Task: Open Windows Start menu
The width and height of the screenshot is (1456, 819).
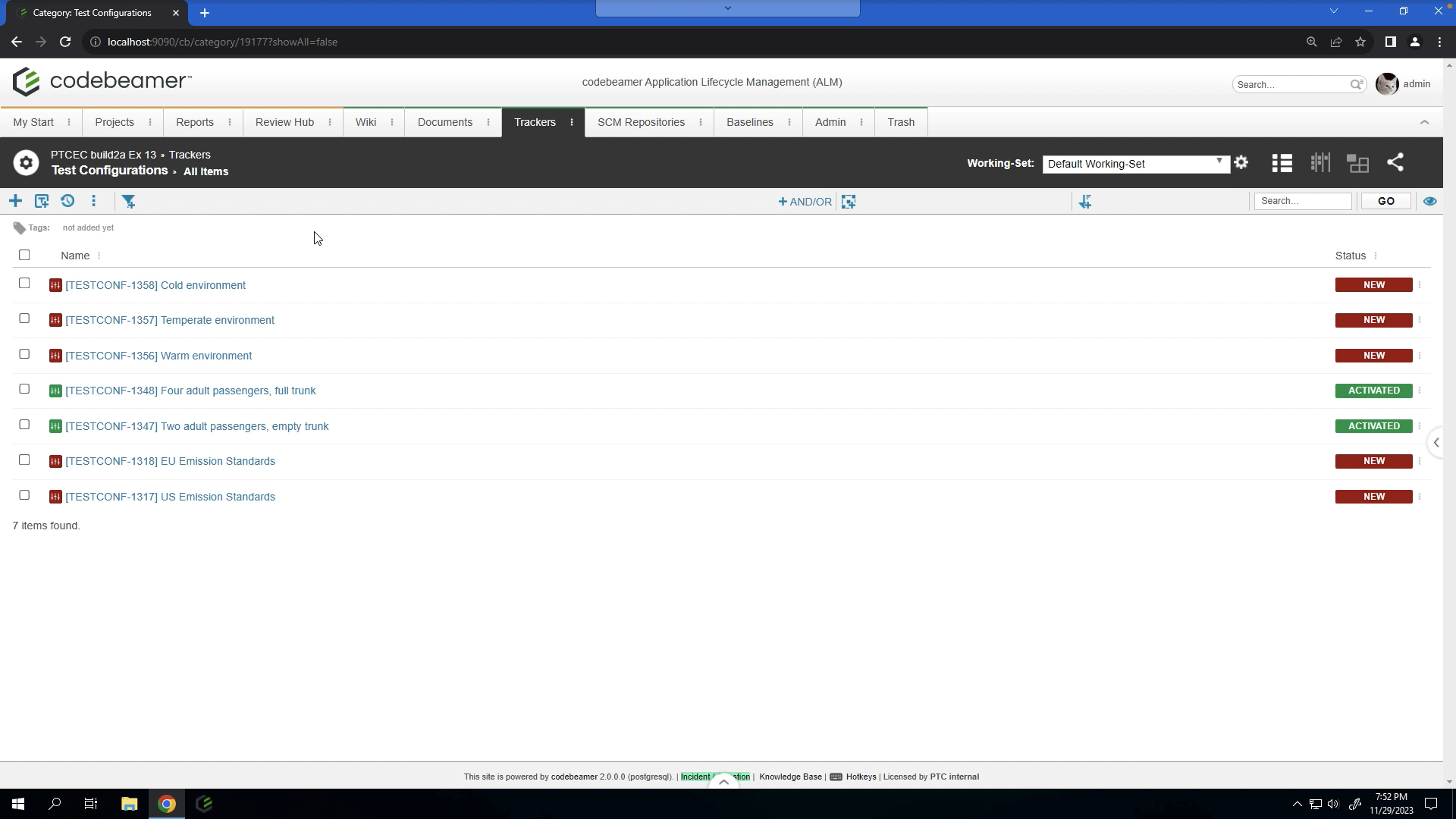Action: (18, 804)
